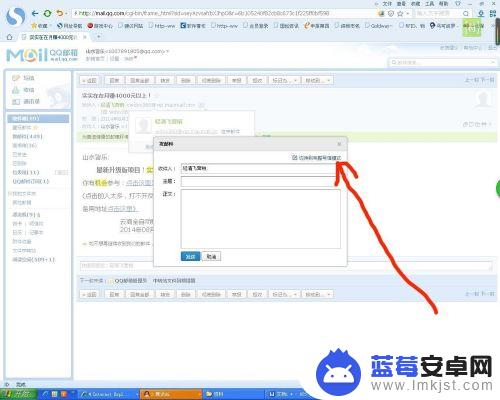The height and width of the screenshot is (400, 500).
Task: Open top toolbar Move to (移动到) dropdown
Action: (x=318, y=80)
